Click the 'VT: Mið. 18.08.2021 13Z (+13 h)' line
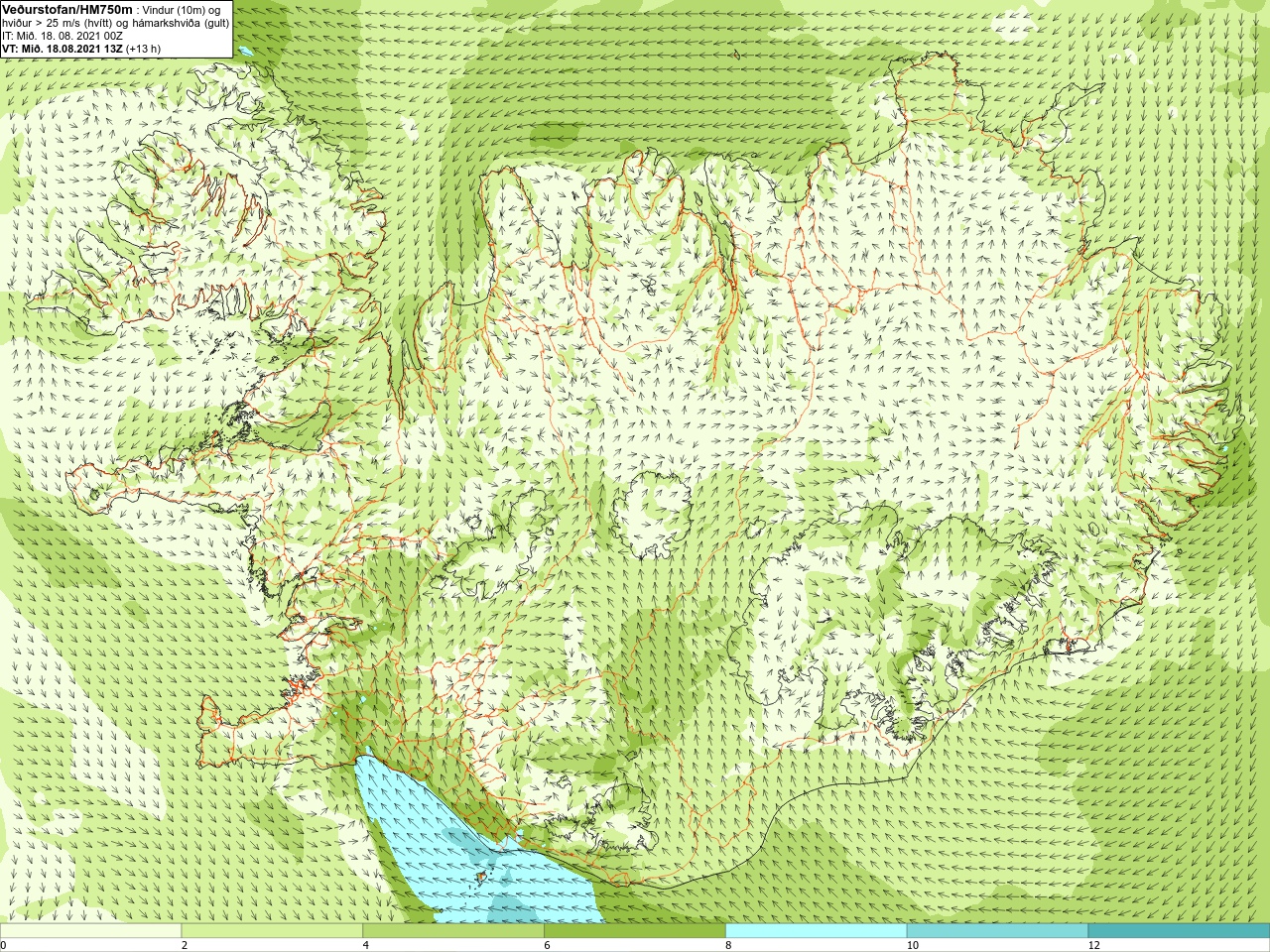This screenshot has height=952, width=1270. 81,49
